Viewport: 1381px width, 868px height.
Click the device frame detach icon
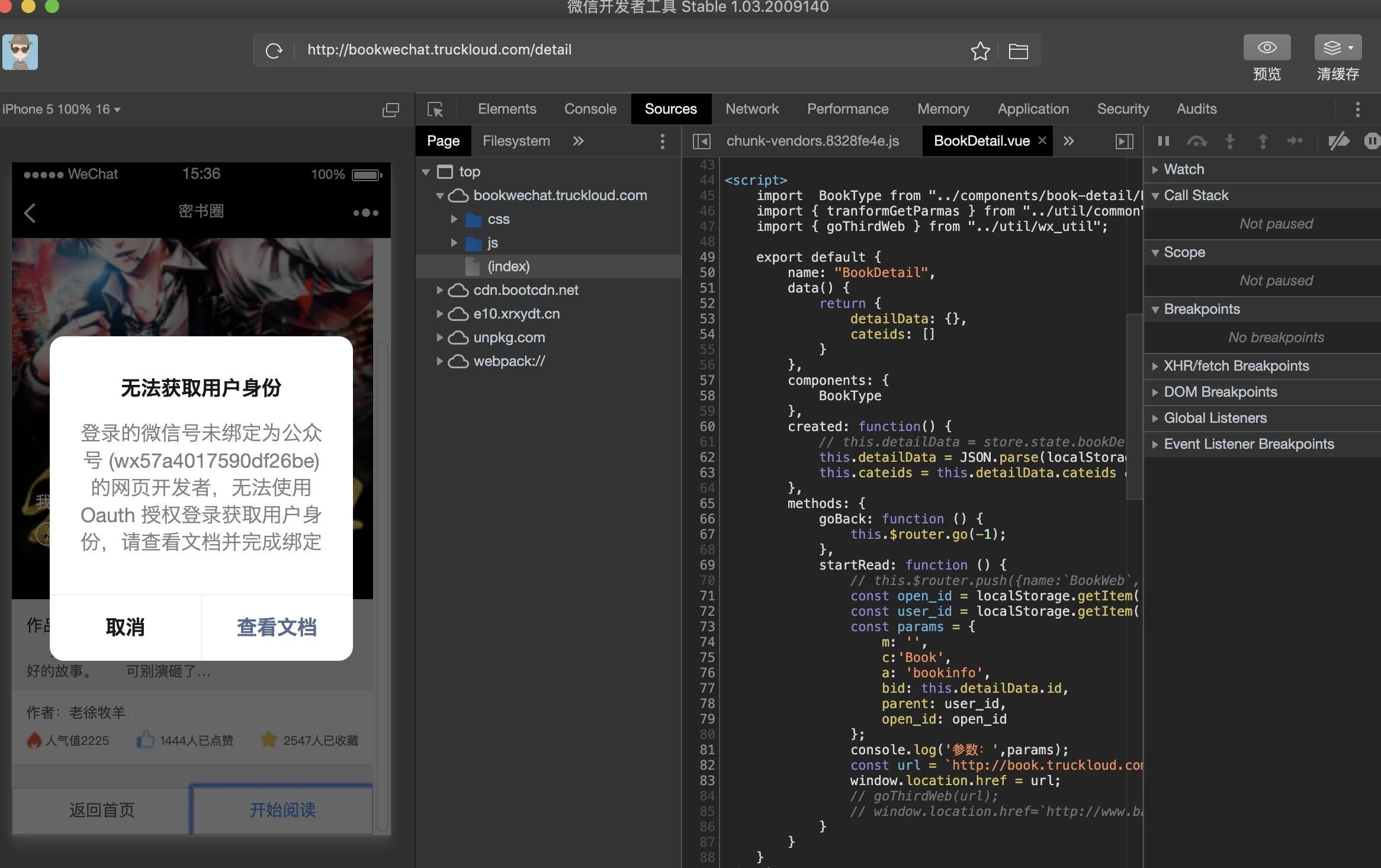coord(391,110)
